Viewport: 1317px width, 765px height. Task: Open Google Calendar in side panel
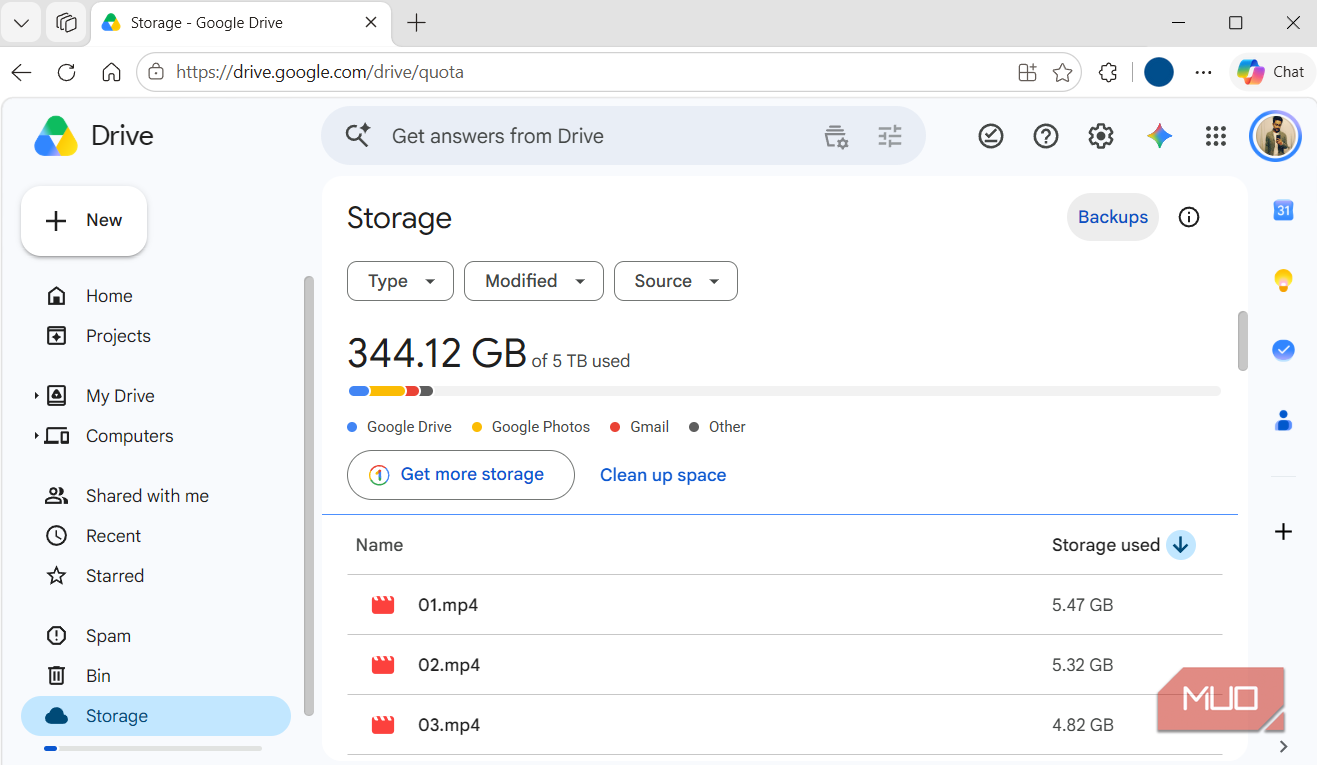[x=1284, y=211]
